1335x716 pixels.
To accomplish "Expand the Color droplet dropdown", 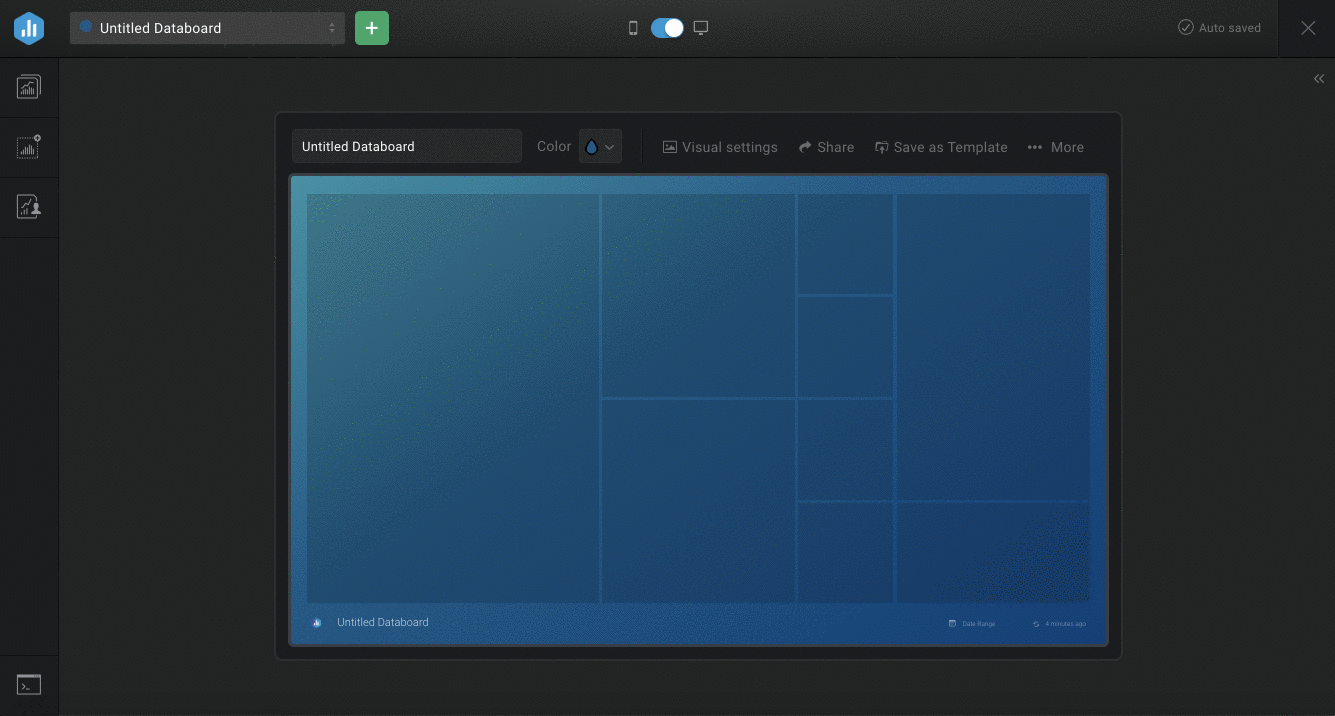I will point(600,147).
